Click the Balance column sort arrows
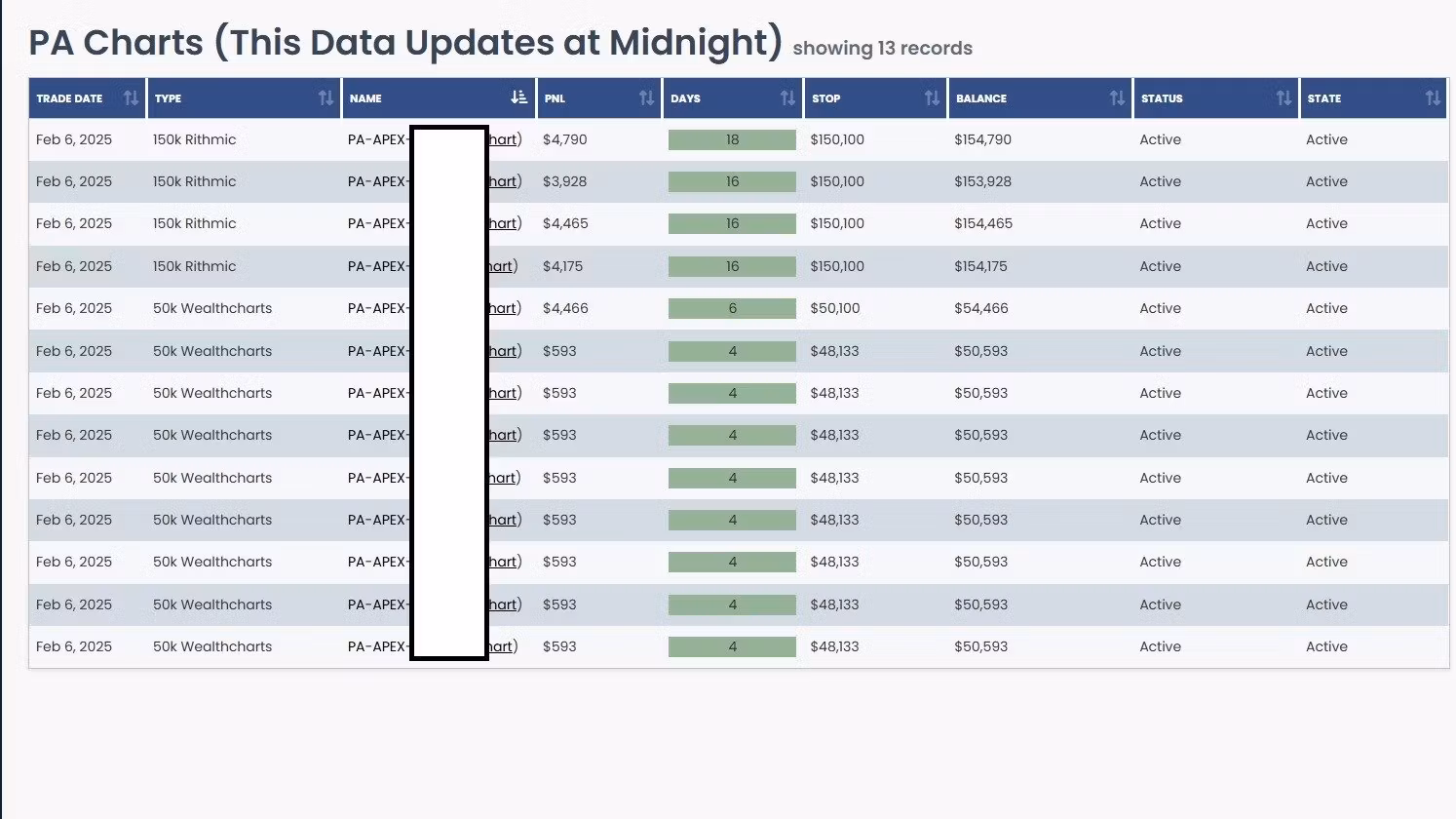This screenshot has height=819, width=1456. click(x=1117, y=98)
